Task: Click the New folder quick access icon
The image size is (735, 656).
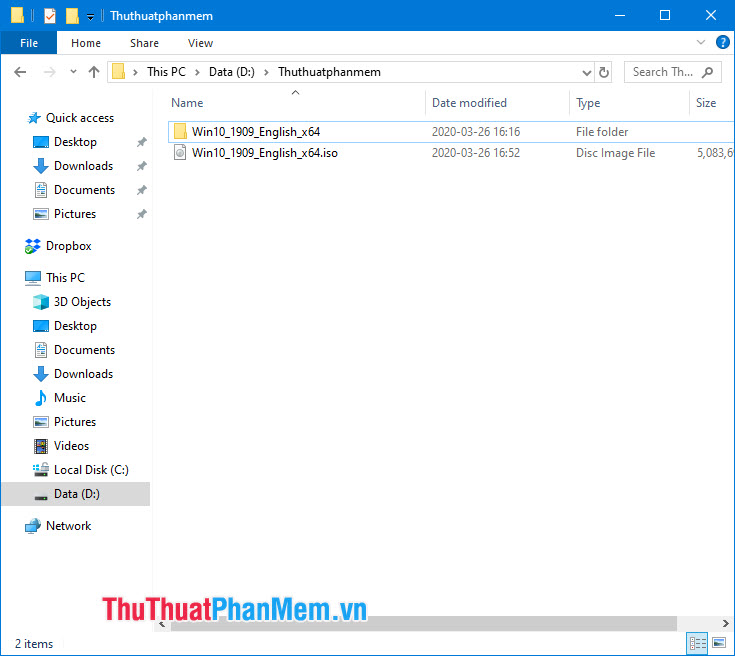Action: point(72,16)
